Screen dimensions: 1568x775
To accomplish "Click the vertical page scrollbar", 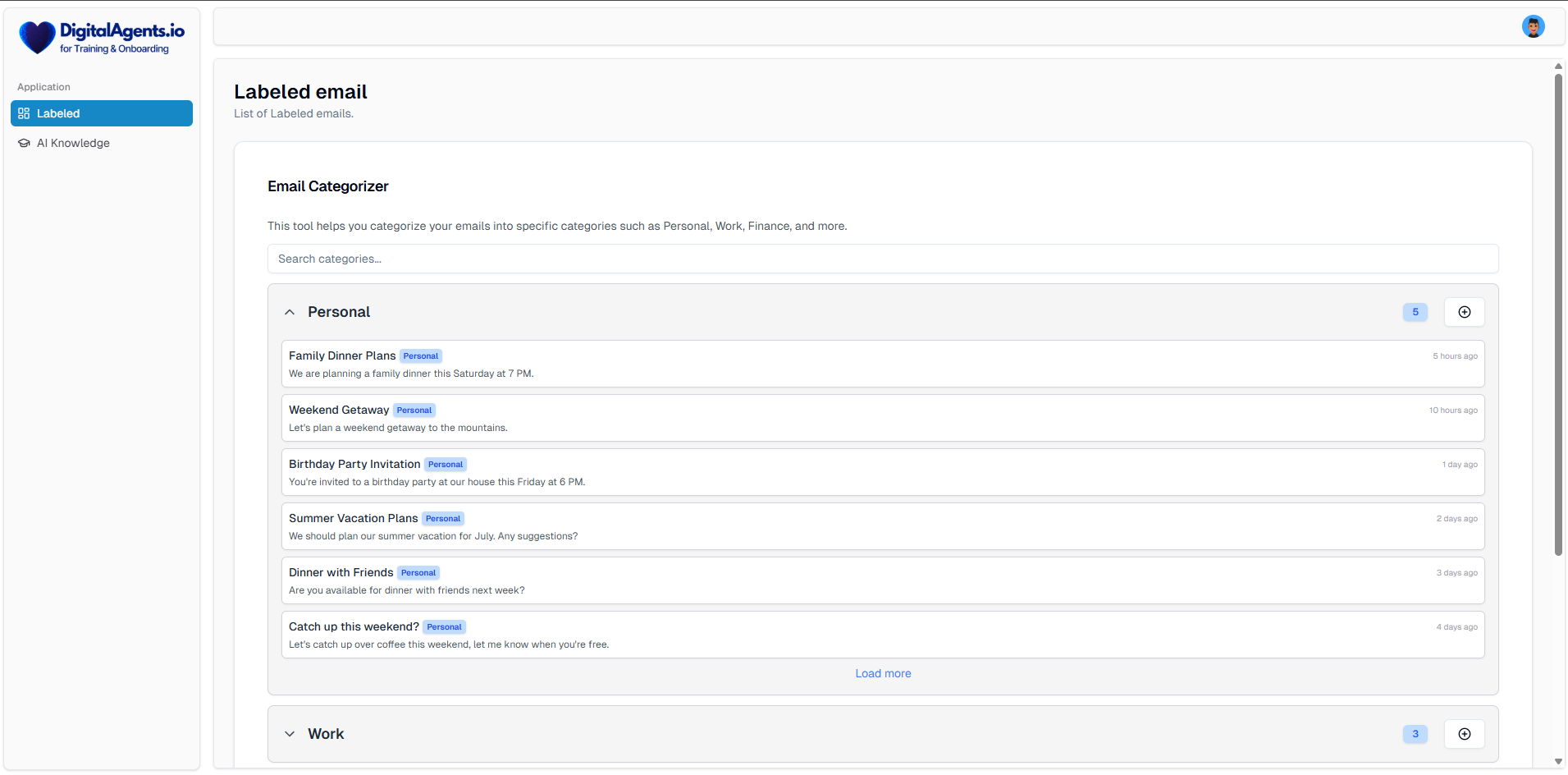I will (1558, 312).
